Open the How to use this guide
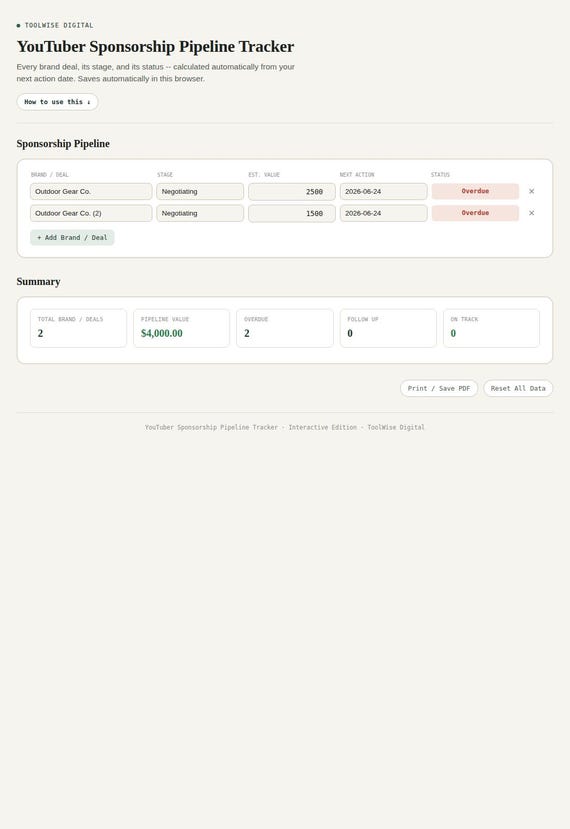This screenshot has width=570, height=829. tap(57, 102)
